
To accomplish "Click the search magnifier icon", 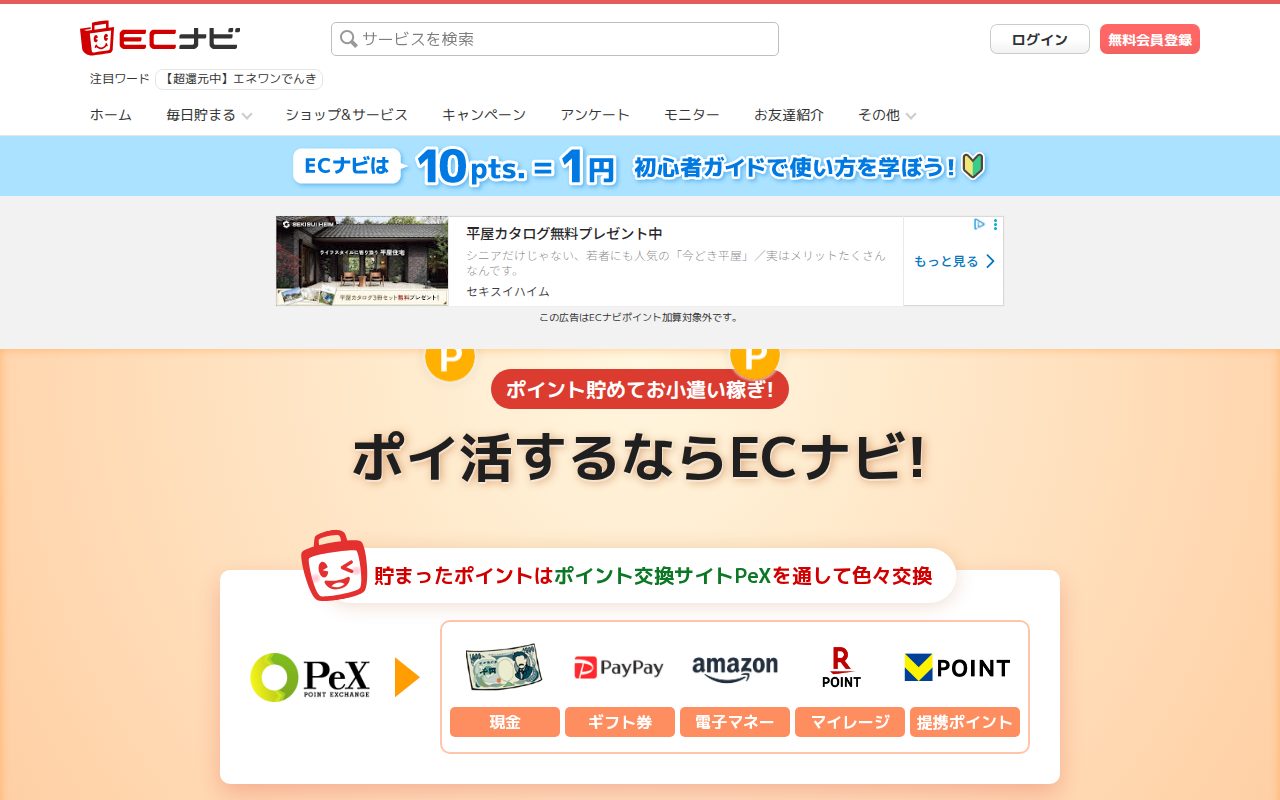I will coord(348,39).
